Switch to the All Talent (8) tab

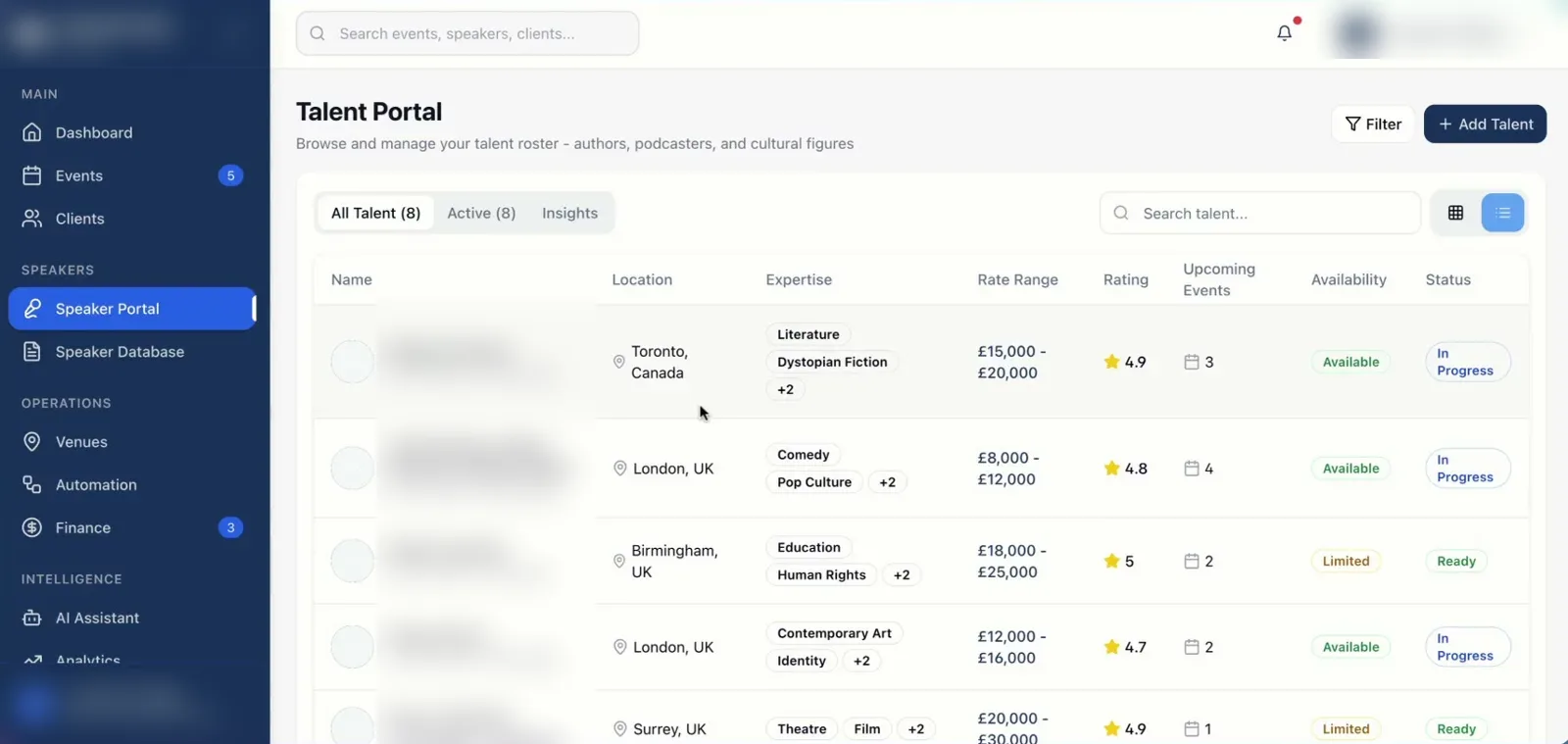coord(375,213)
